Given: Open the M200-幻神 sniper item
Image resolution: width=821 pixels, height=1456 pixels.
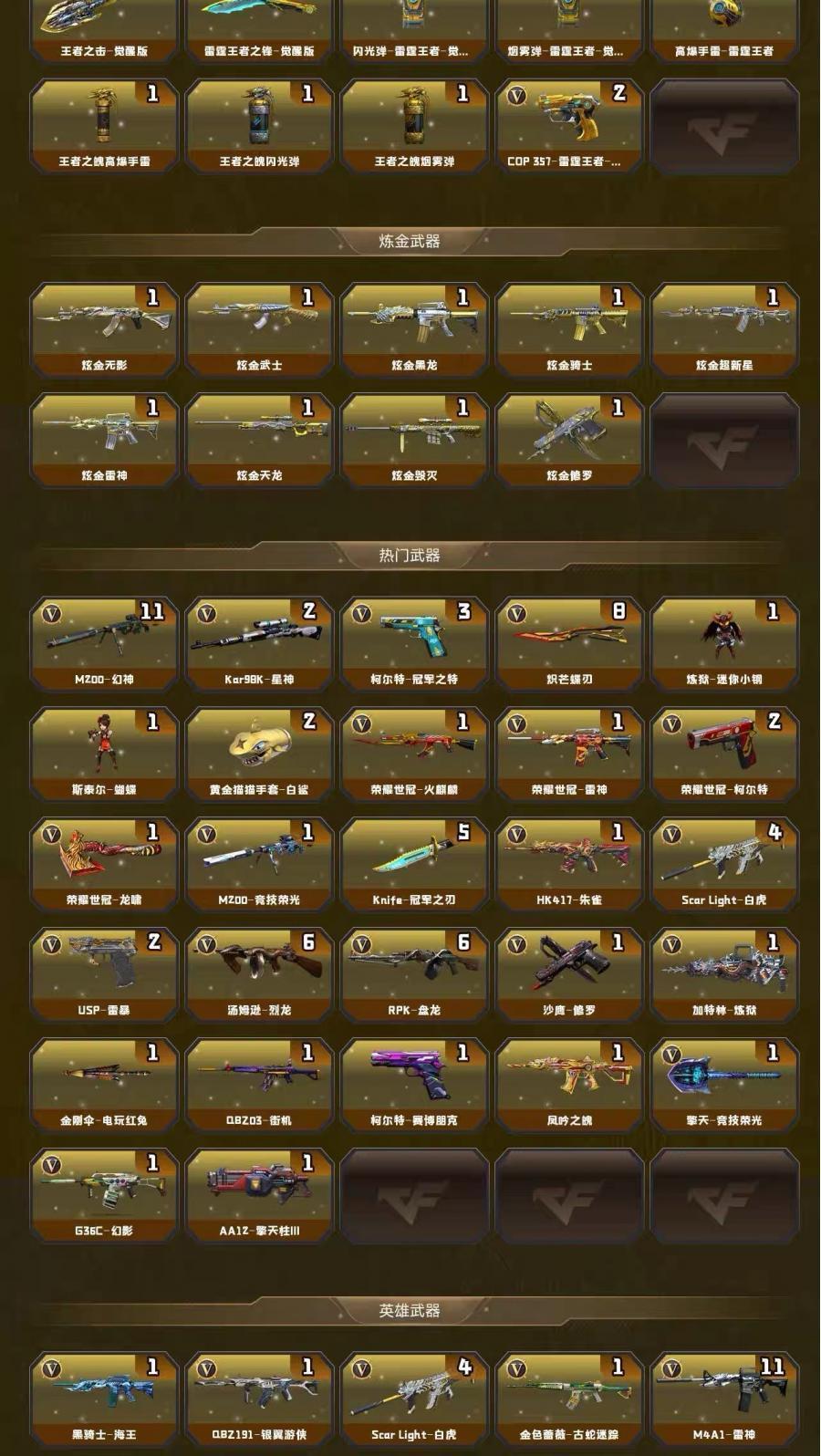Looking at the screenshot, I should click(x=104, y=644).
